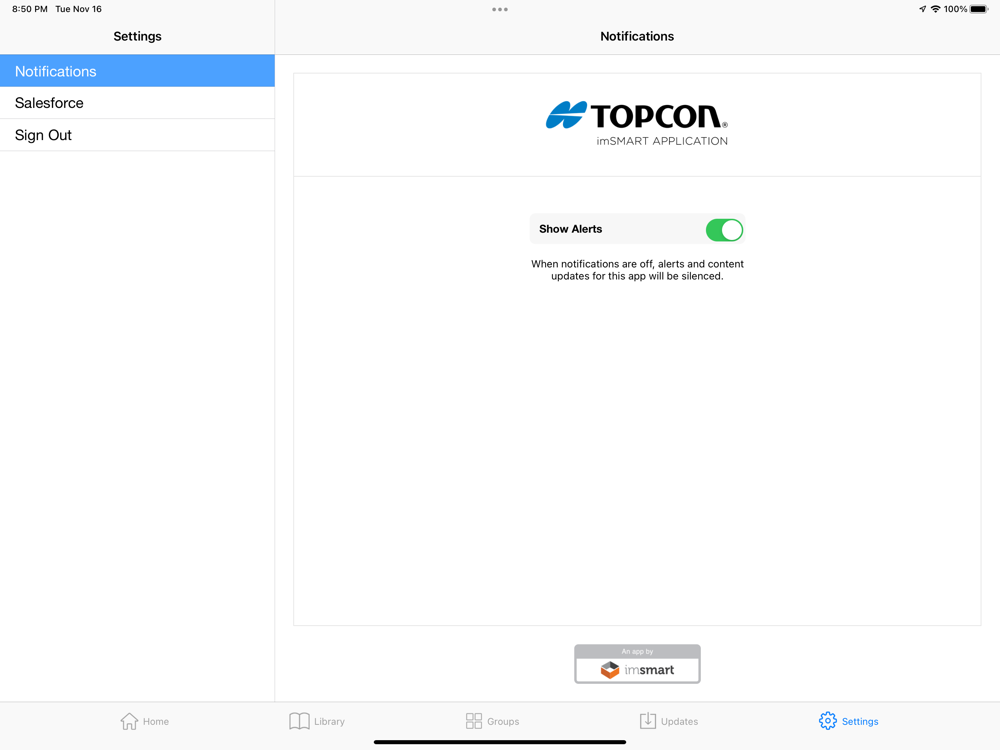
Task: Tap the 100% battery percentage text
Action: (955, 9)
